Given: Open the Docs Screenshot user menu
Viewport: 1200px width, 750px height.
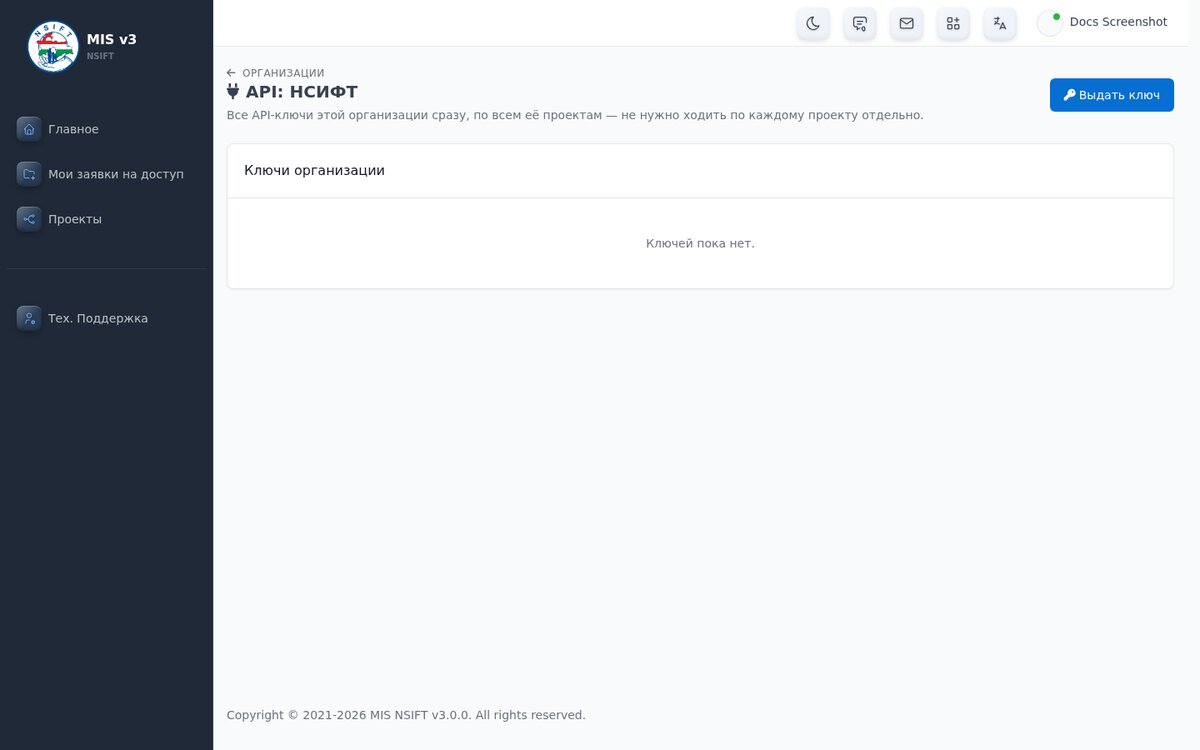Looking at the screenshot, I should click(1102, 22).
